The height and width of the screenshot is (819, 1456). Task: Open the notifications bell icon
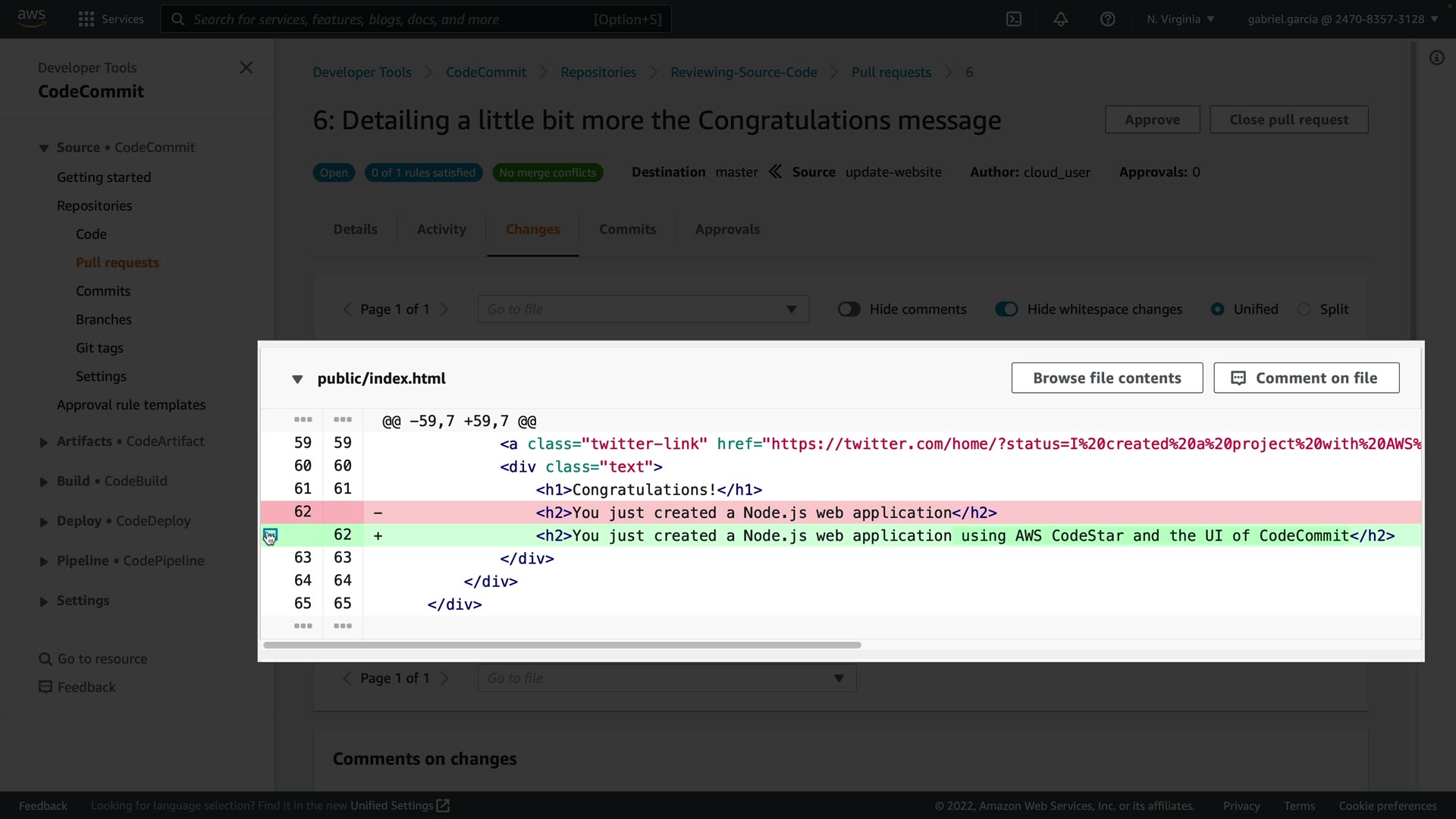tap(1061, 19)
